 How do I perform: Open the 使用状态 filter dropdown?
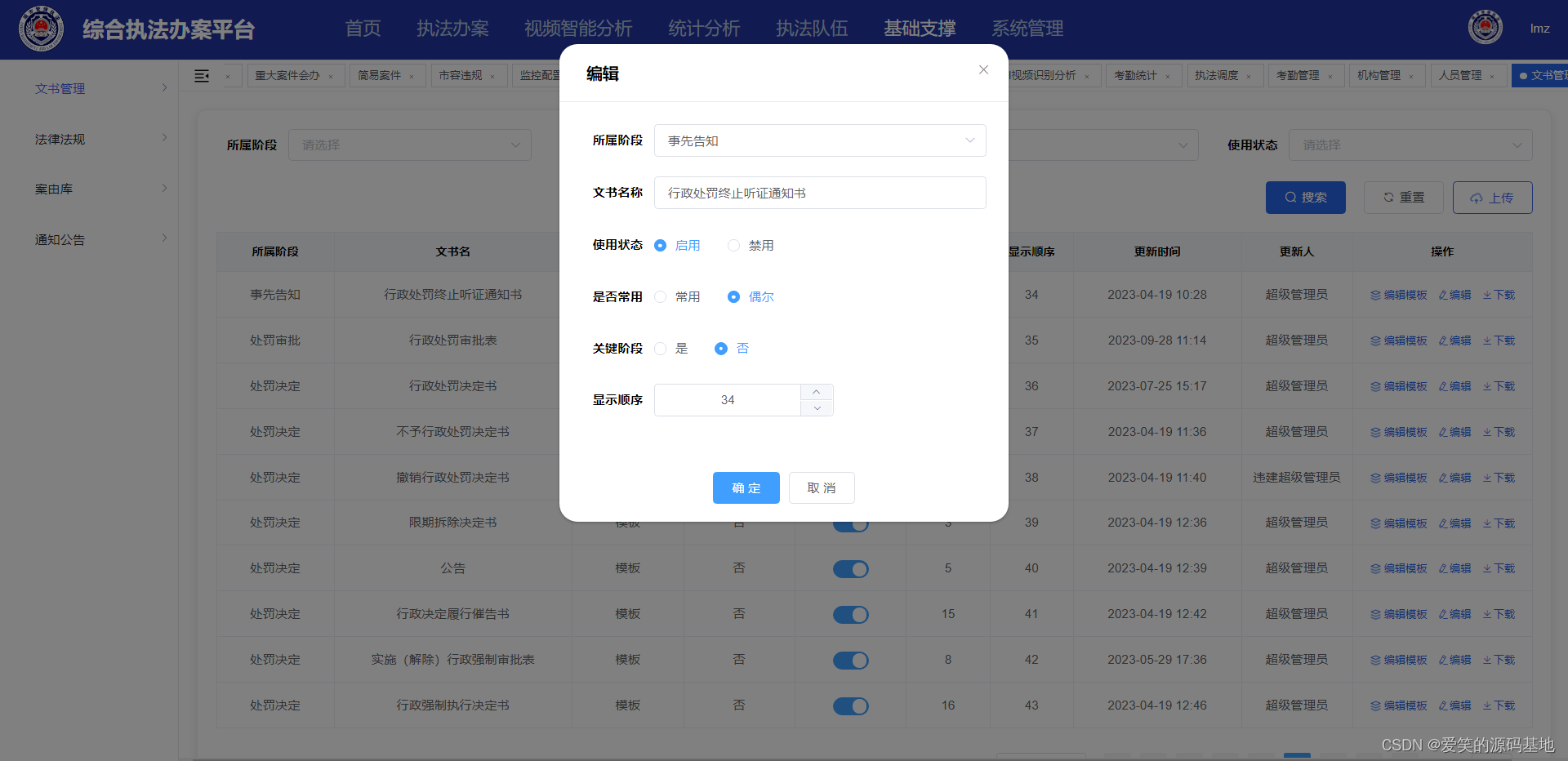[x=1410, y=145]
